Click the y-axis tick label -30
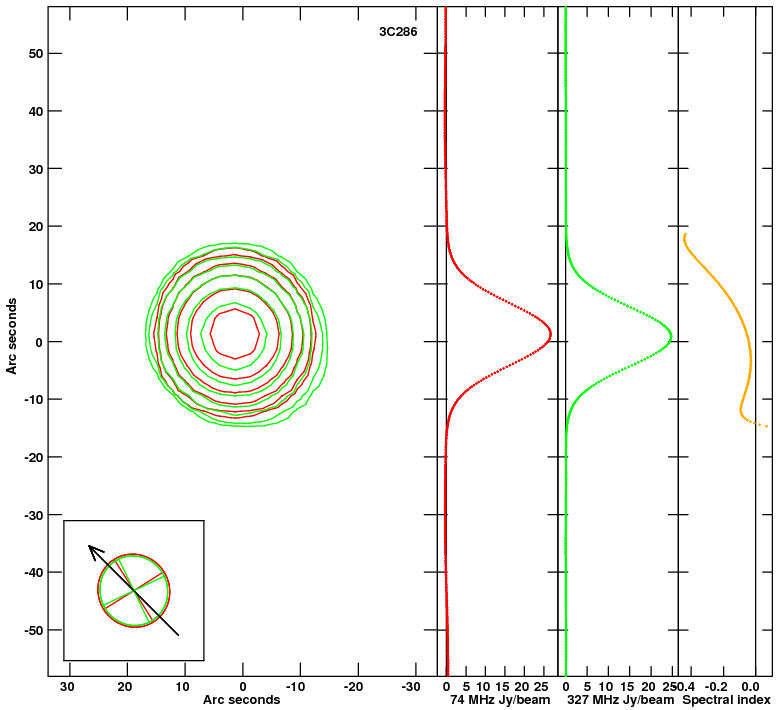Screen dimensions: 779x710 click(x=34, y=515)
